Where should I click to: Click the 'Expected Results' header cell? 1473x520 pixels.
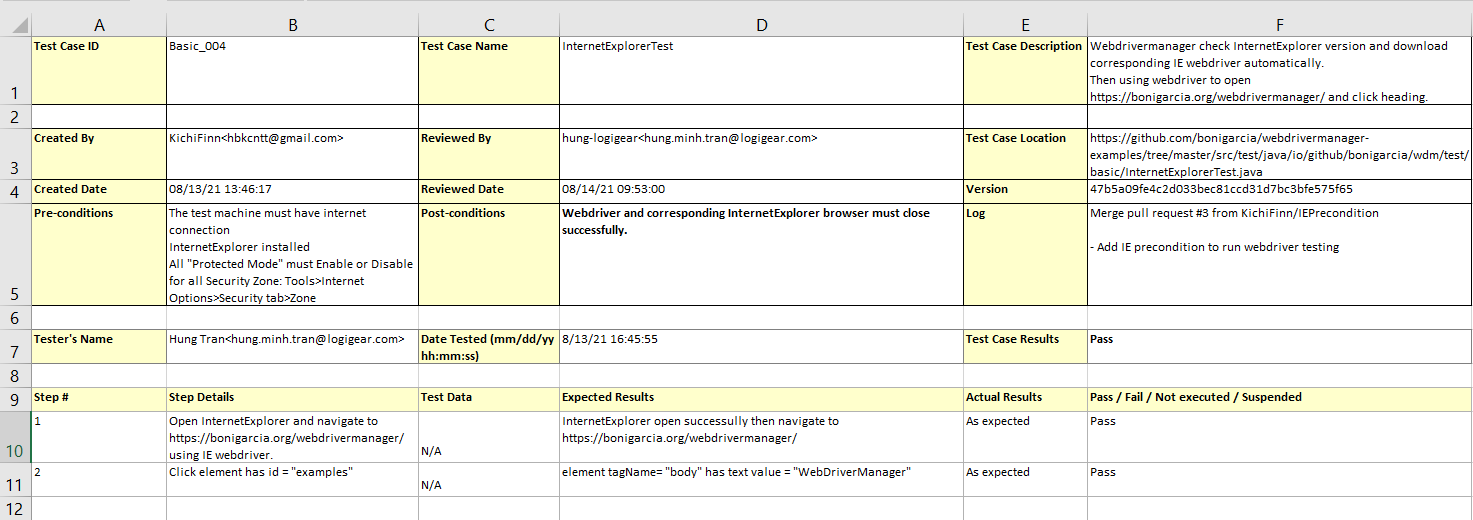coord(761,400)
